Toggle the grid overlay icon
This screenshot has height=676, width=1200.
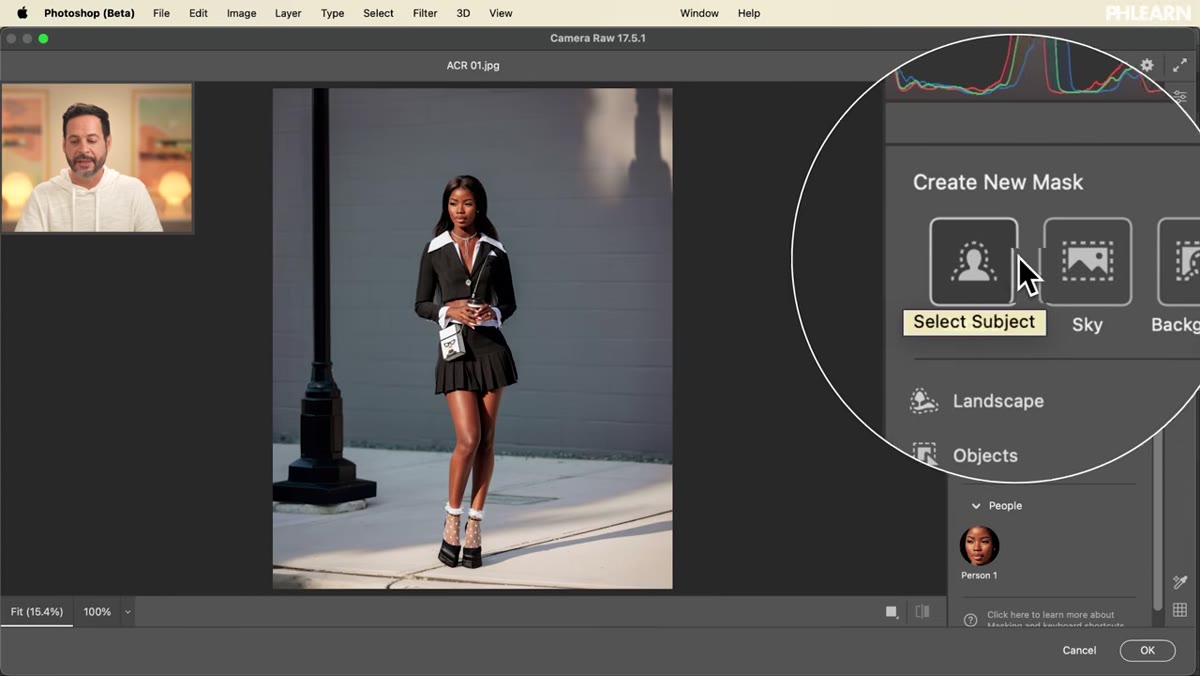[1180, 610]
